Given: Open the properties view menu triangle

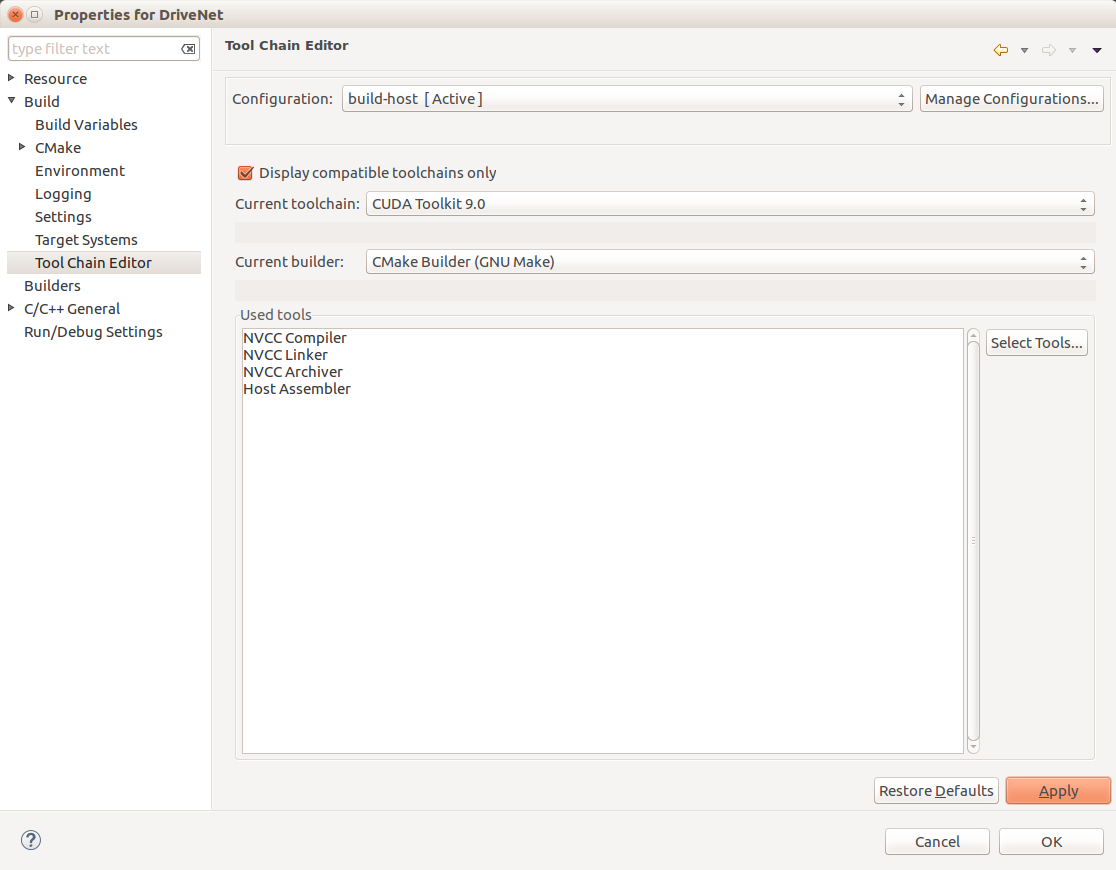Looking at the screenshot, I should click(x=1096, y=50).
